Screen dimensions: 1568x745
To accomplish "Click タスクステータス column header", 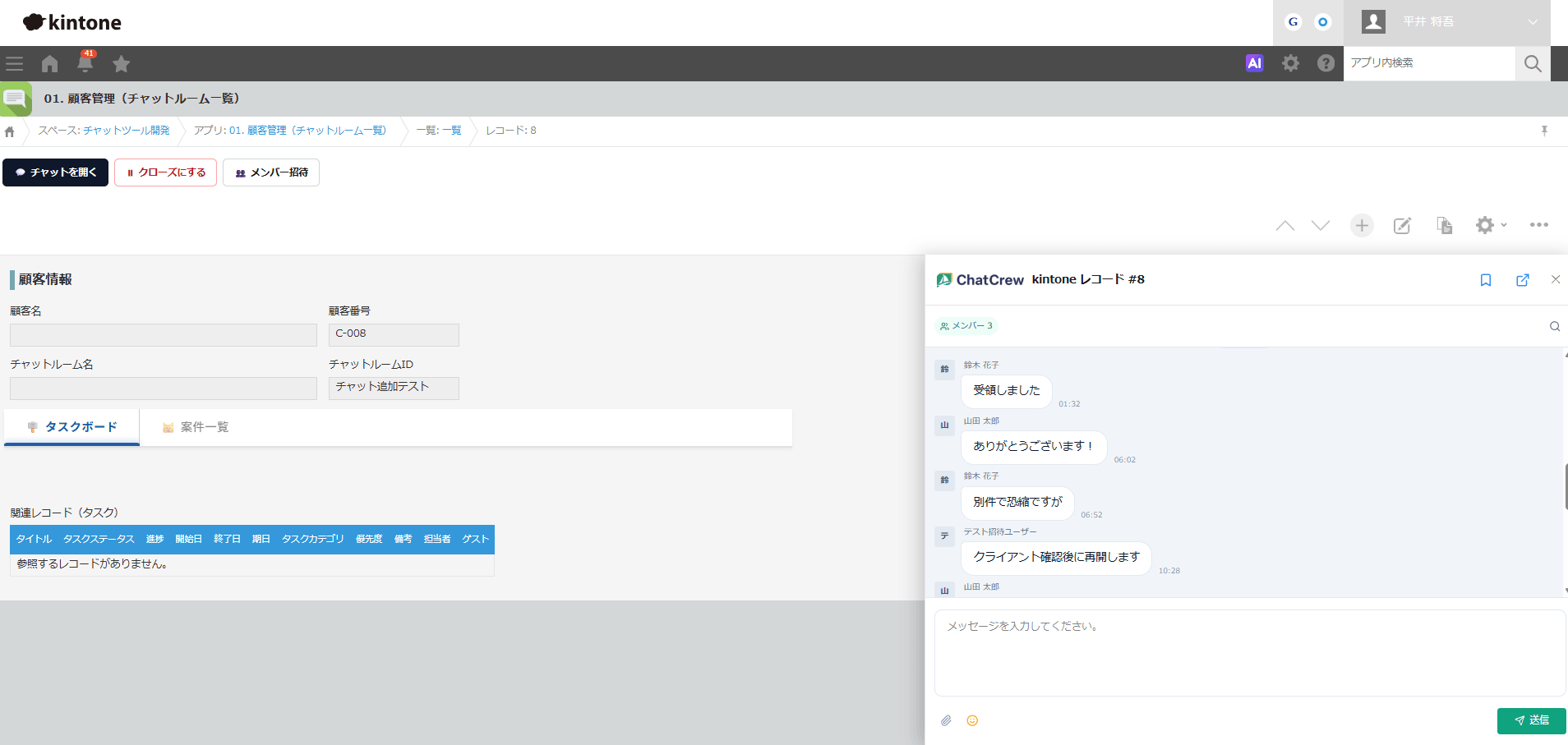I will coord(99,539).
